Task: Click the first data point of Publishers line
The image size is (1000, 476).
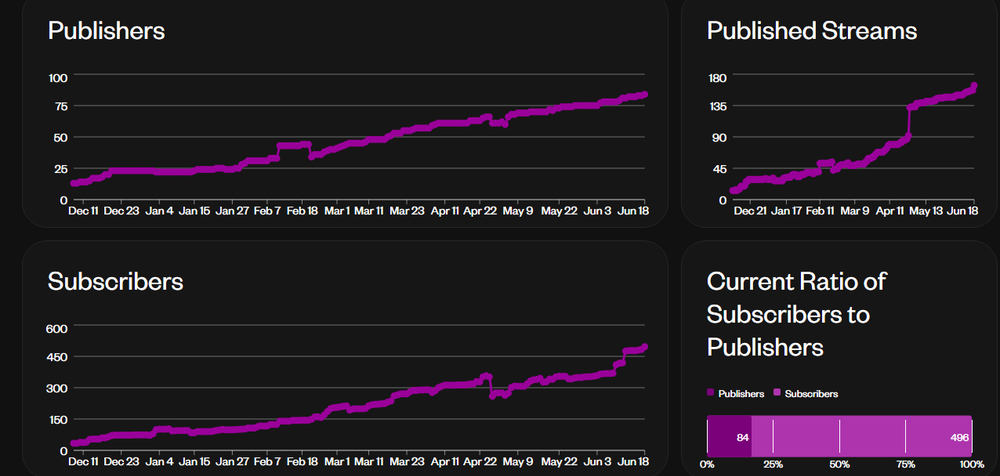Action: pyautogui.click(x=73, y=183)
